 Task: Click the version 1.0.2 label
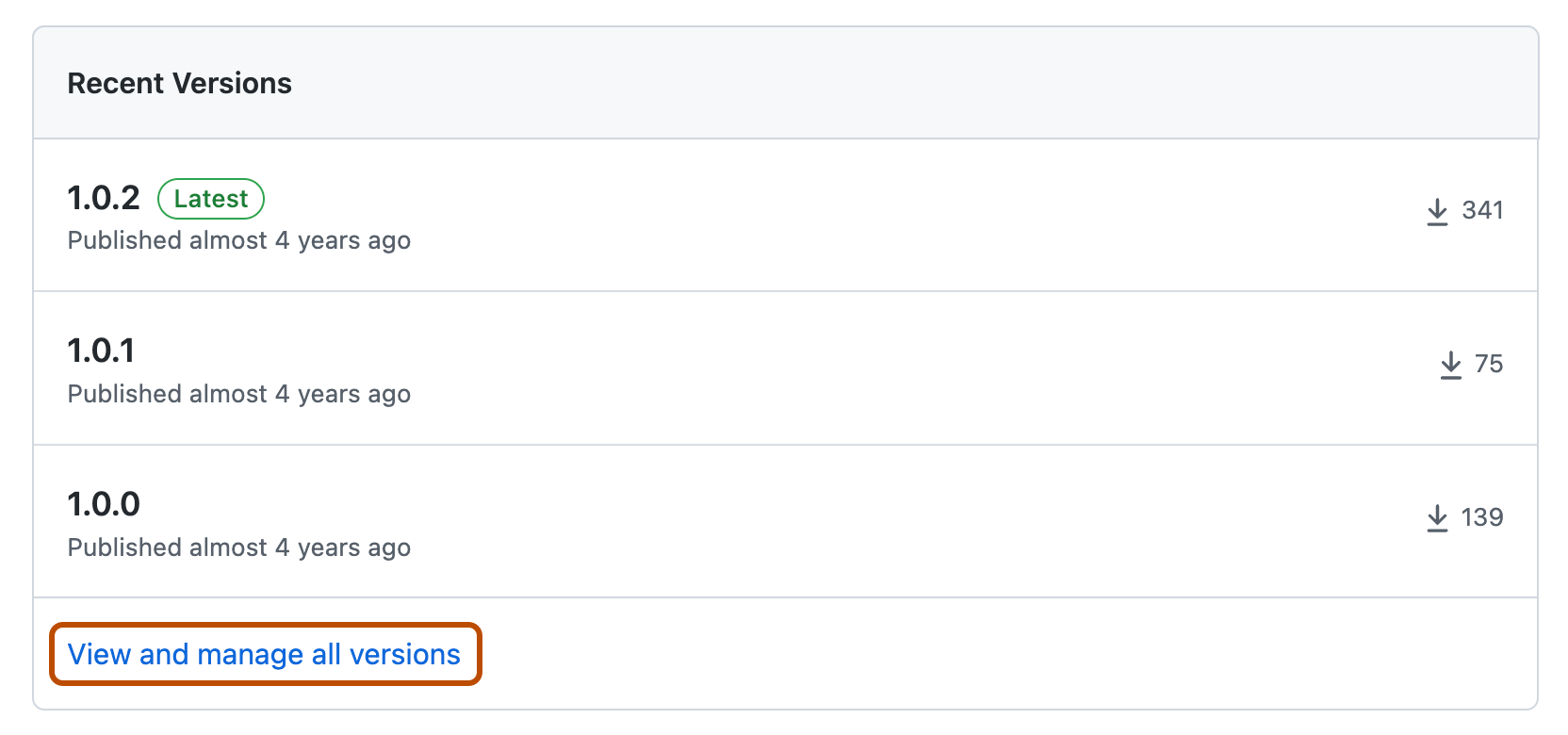pyautogui.click(x=104, y=198)
